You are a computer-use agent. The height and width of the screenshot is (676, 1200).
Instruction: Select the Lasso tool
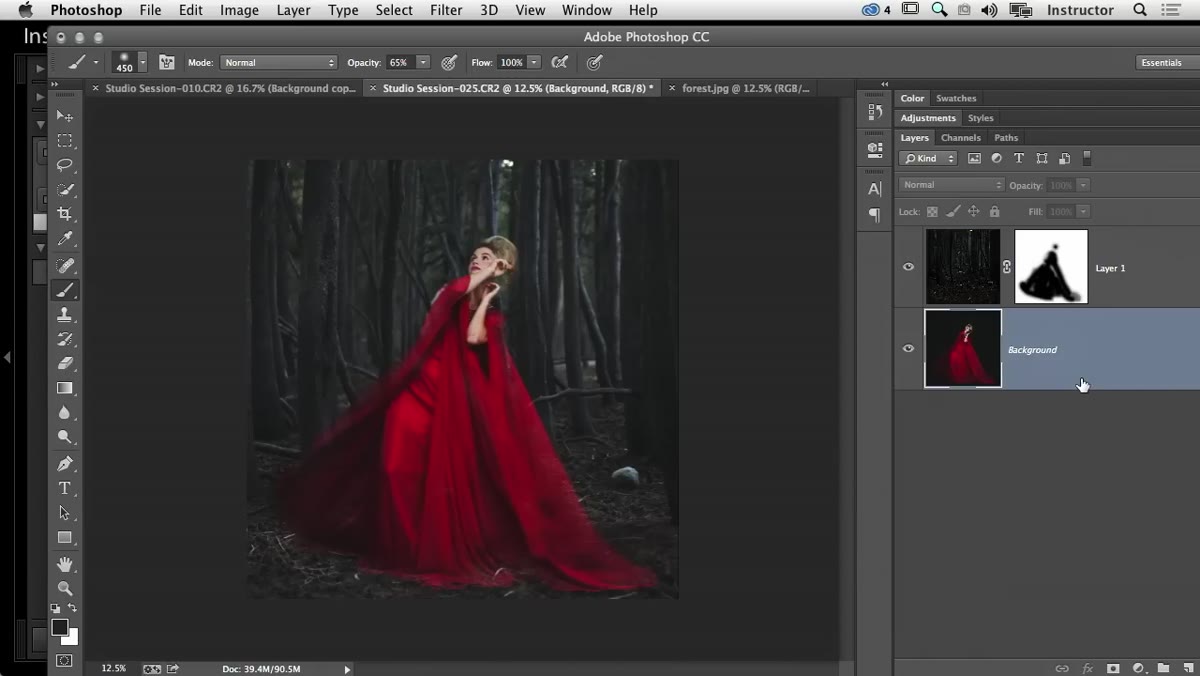click(x=65, y=165)
